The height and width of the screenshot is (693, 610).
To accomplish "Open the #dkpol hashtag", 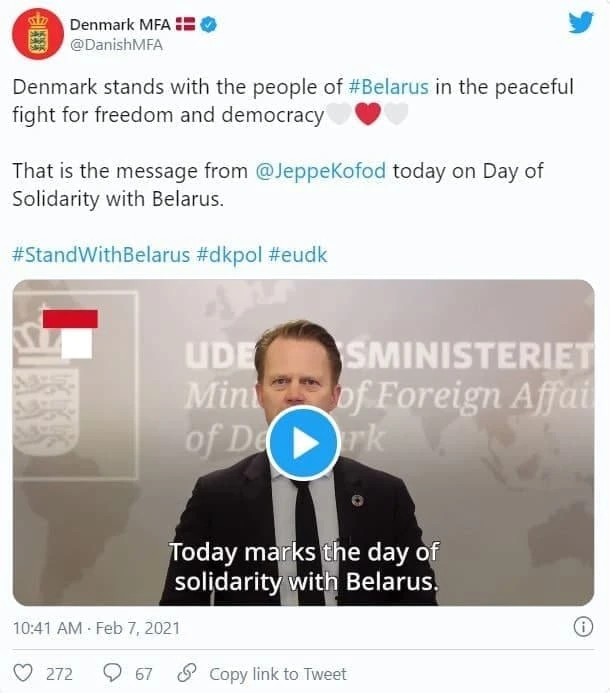I will tap(229, 255).
